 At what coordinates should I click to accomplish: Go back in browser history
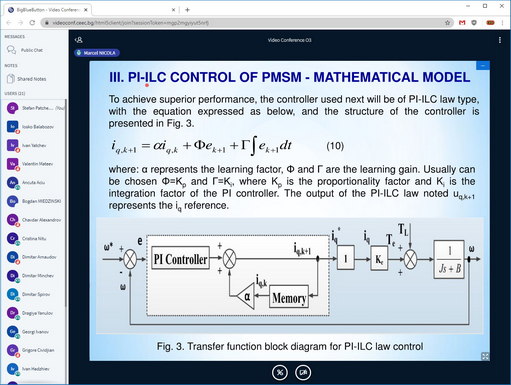point(9,23)
